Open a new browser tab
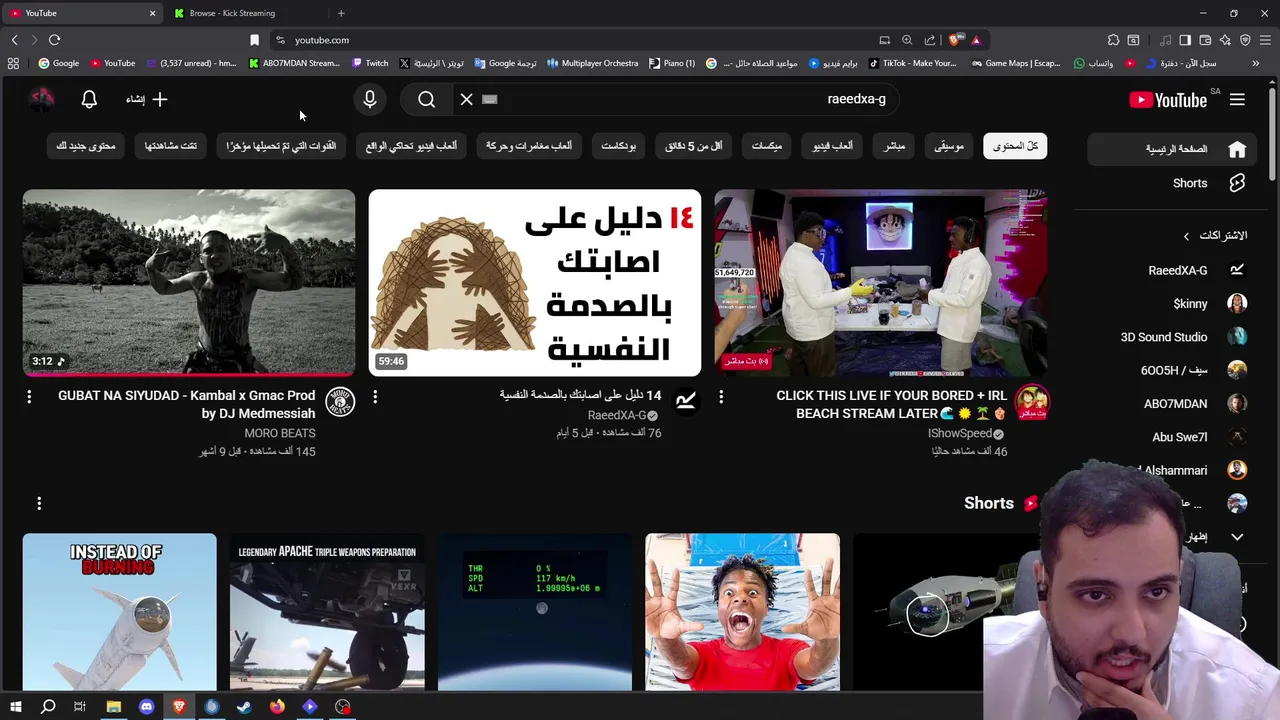1280x720 pixels. pyautogui.click(x=341, y=13)
